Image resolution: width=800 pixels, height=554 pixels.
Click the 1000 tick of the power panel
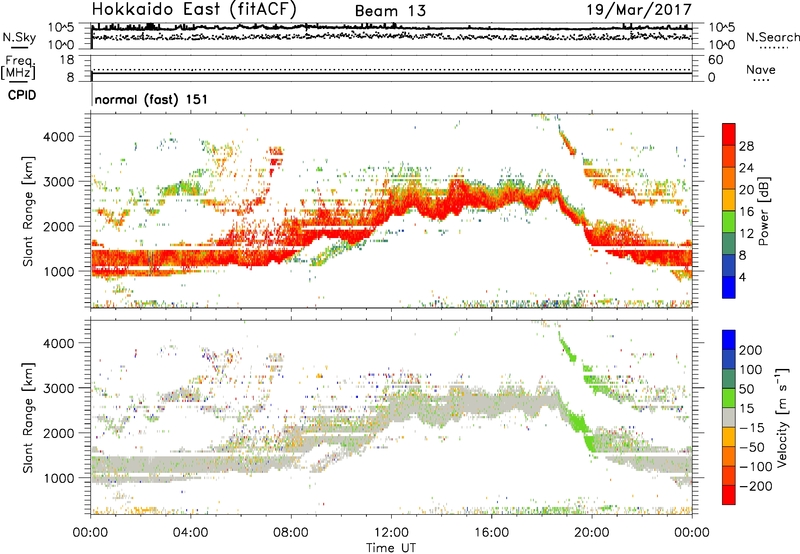pyautogui.click(x=58, y=271)
